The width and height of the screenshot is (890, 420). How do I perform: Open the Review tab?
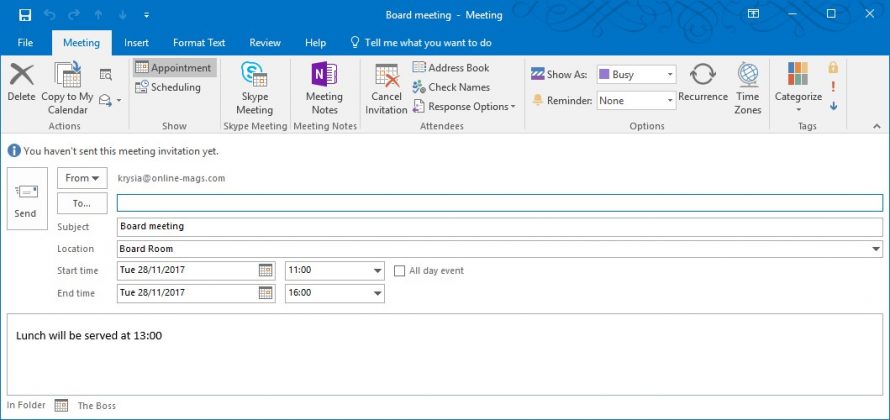point(265,43)
